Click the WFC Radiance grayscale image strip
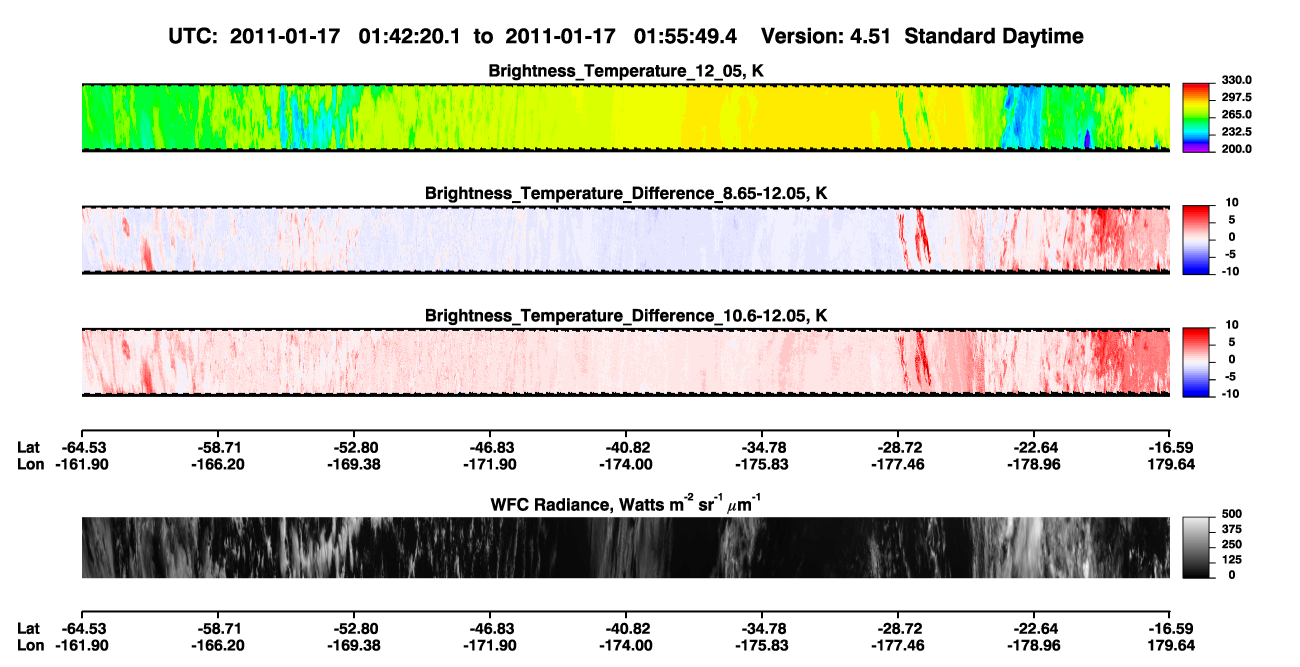Viewport: 1300px width, 667px height. click(x=626, y=547)
